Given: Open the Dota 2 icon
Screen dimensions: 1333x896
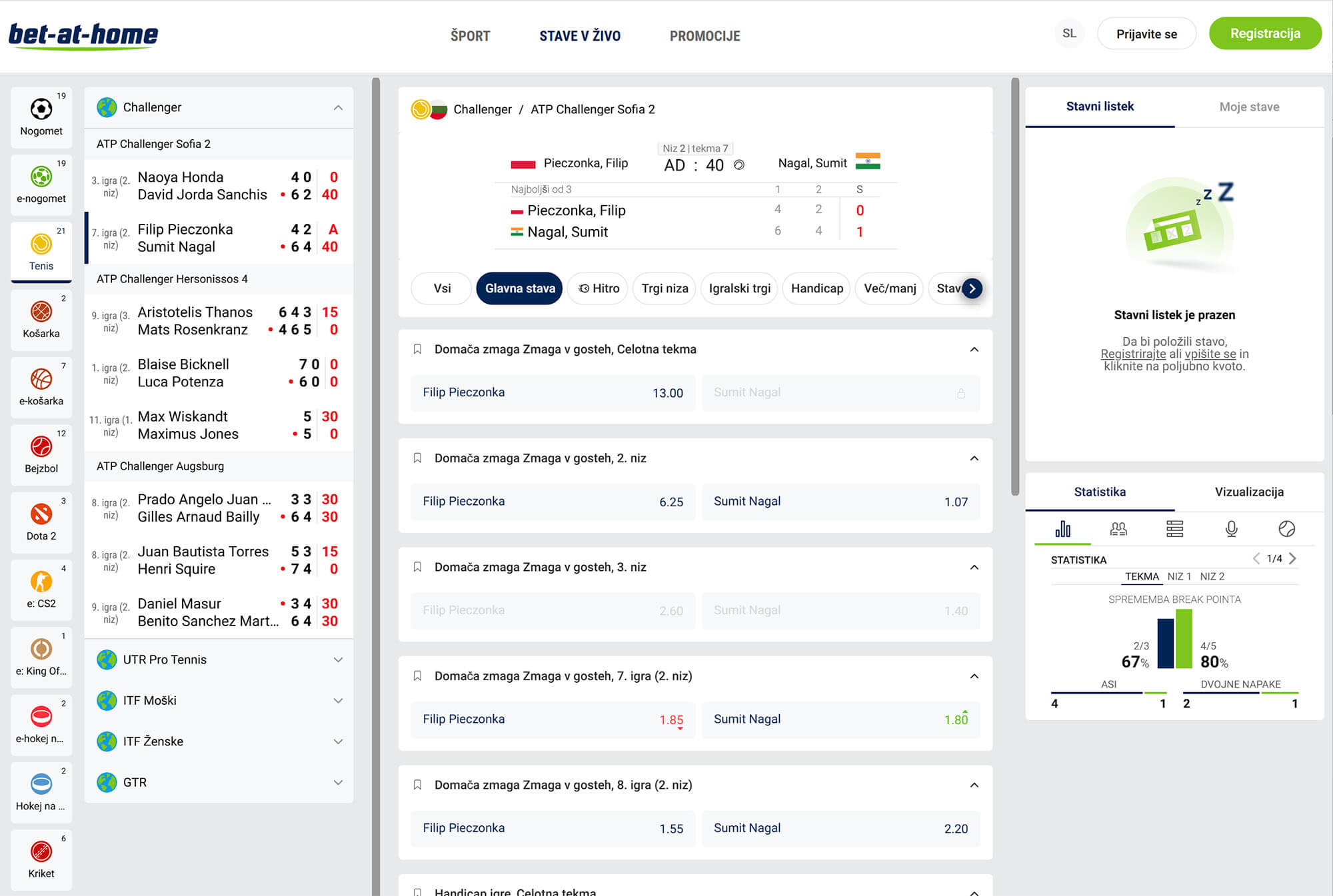Looking at the screenshot, I should (x=41, y=522).
